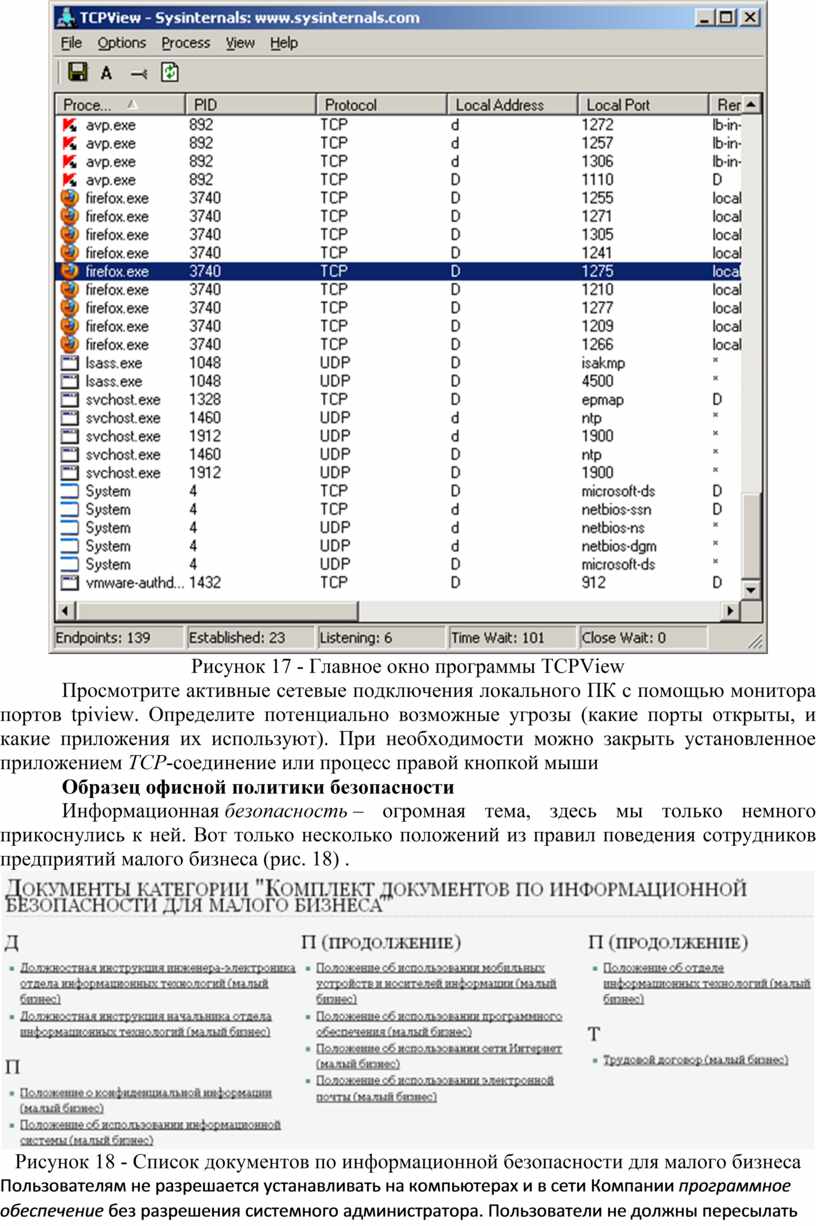Select the System UDP row with microsoft-ds
The width and height of the screenshot is (816, 1226).
tap(399, 564)
